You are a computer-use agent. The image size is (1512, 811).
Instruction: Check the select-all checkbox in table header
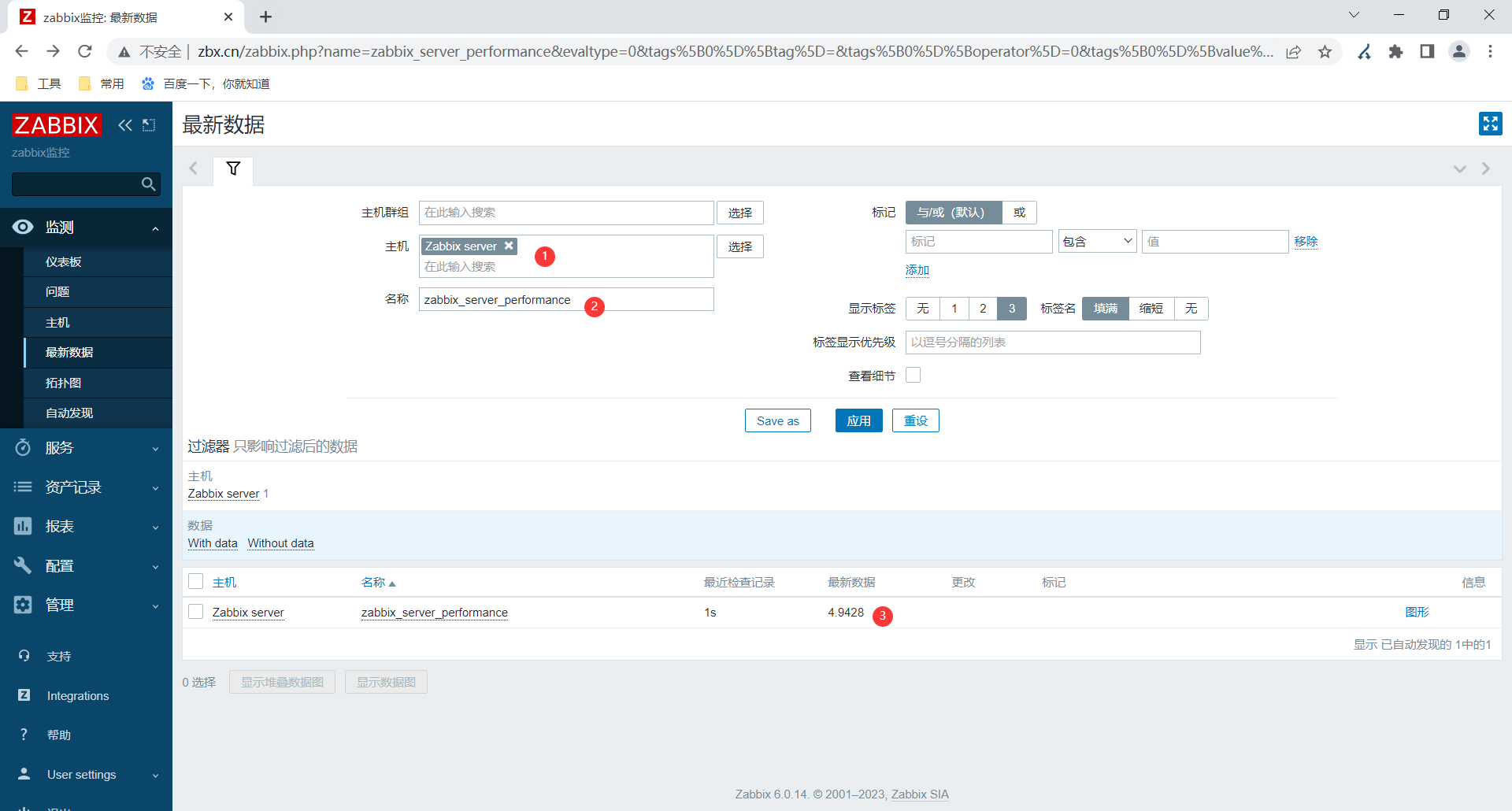tap(196, 582)
